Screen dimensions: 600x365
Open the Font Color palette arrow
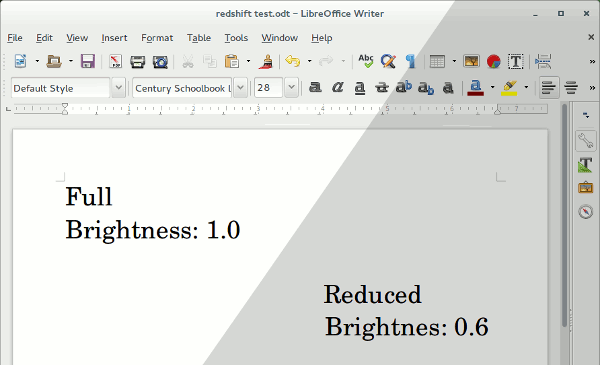tap(492, 87)
